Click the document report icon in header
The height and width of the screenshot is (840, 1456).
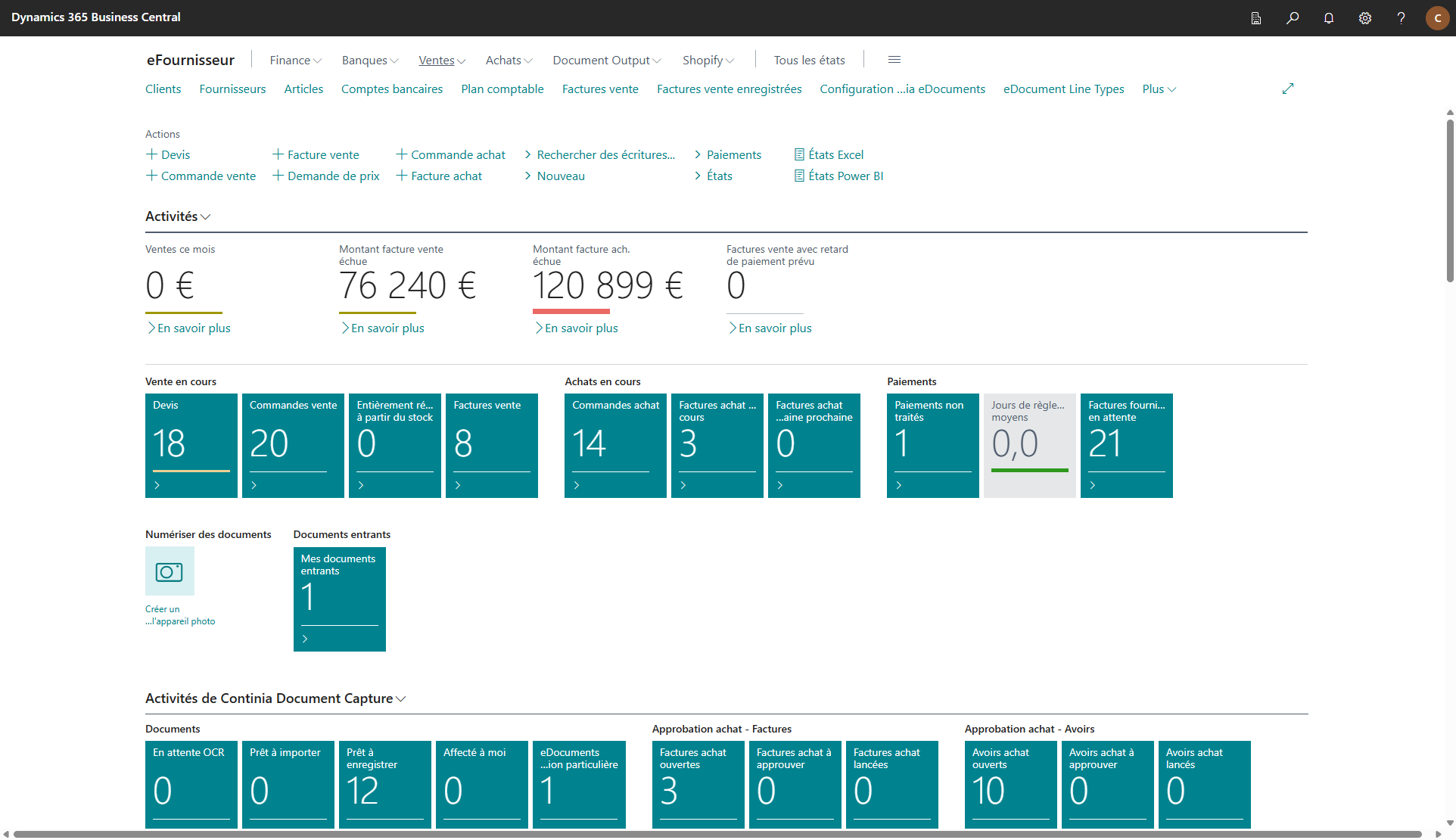(1256, 17)
